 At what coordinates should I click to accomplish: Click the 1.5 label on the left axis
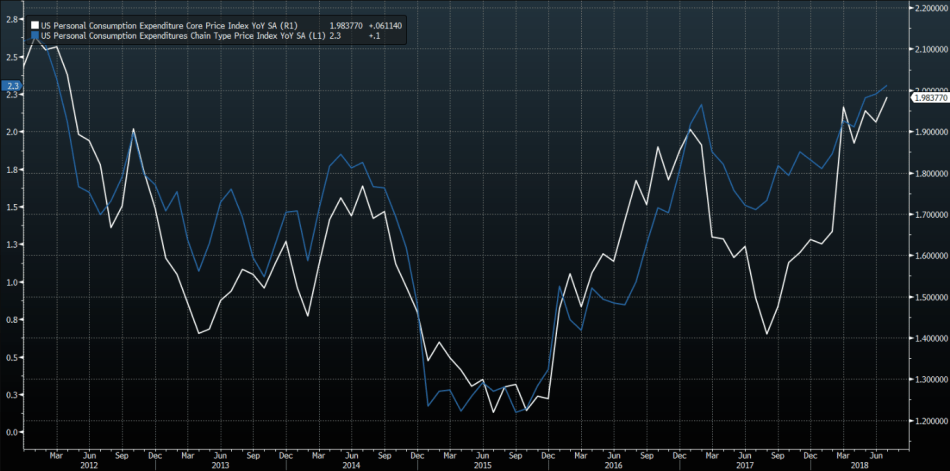click(11, 207)
